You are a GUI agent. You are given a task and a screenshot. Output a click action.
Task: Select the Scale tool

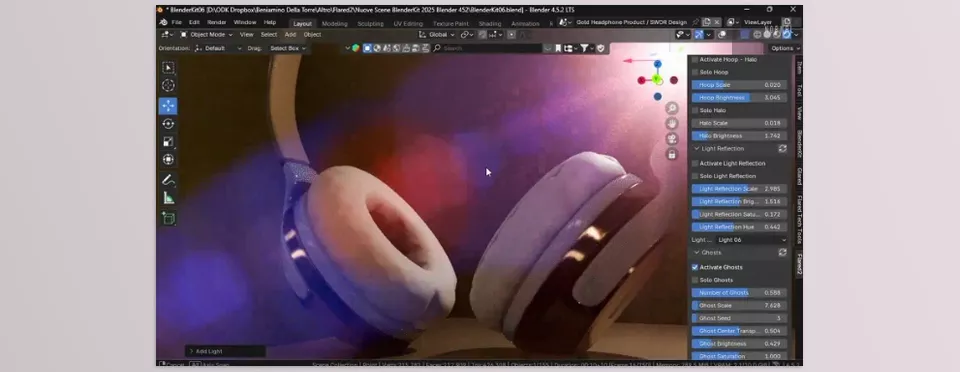coord(168,142)
